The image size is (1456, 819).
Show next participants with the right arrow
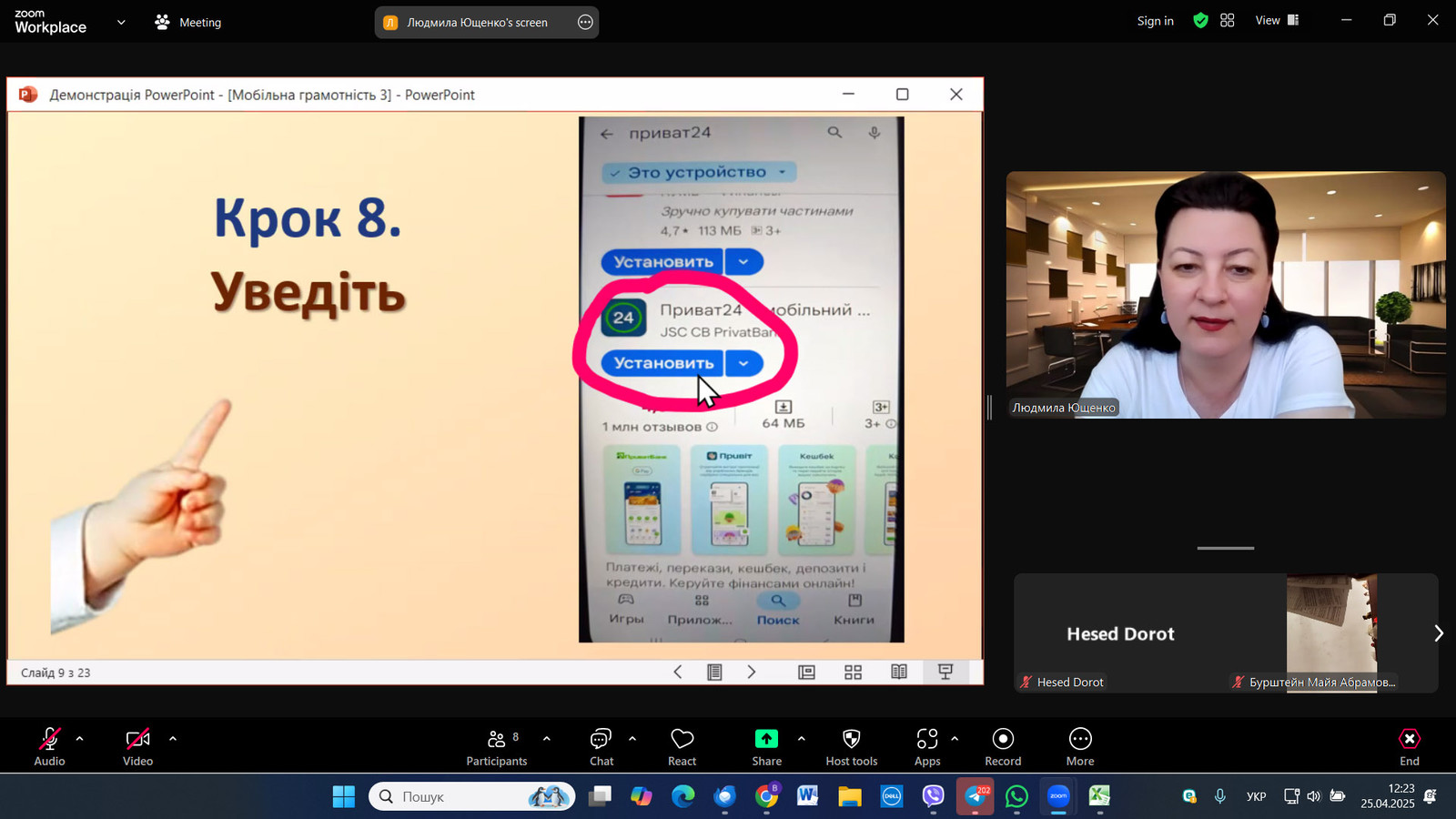pyautogui.click(x=1438, y=633)
